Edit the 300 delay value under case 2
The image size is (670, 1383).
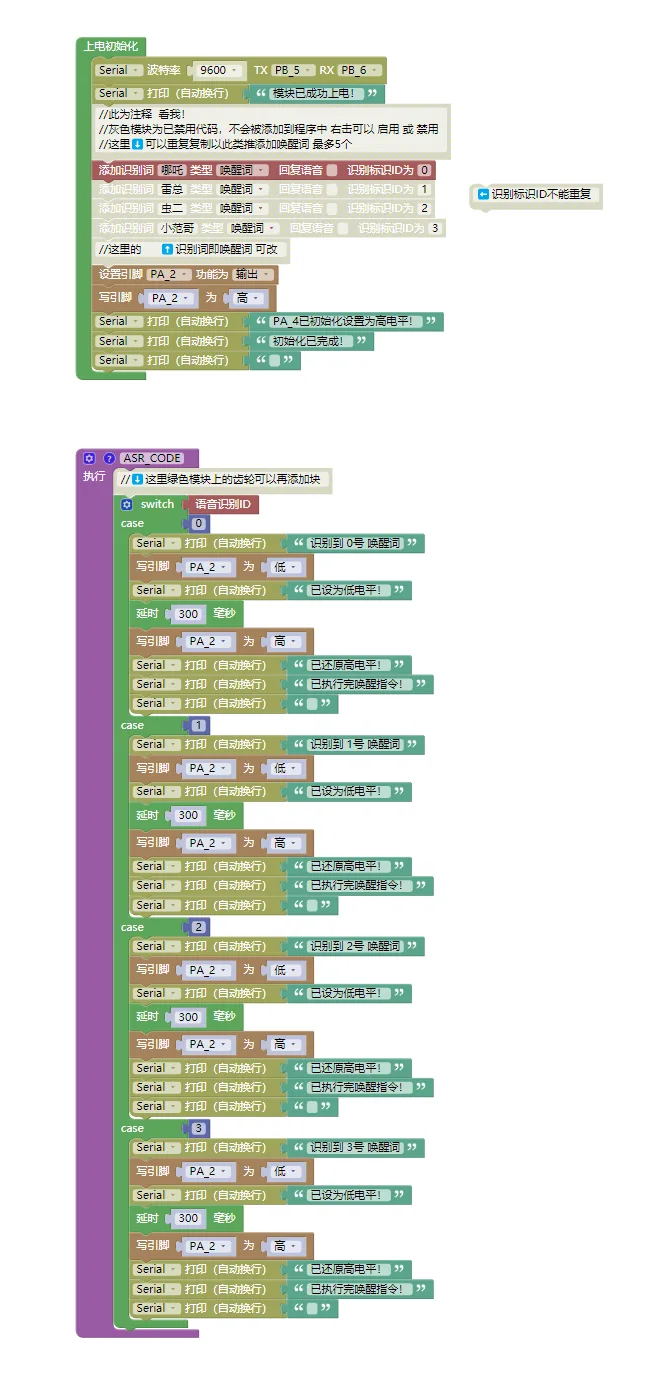(188, 1017)
